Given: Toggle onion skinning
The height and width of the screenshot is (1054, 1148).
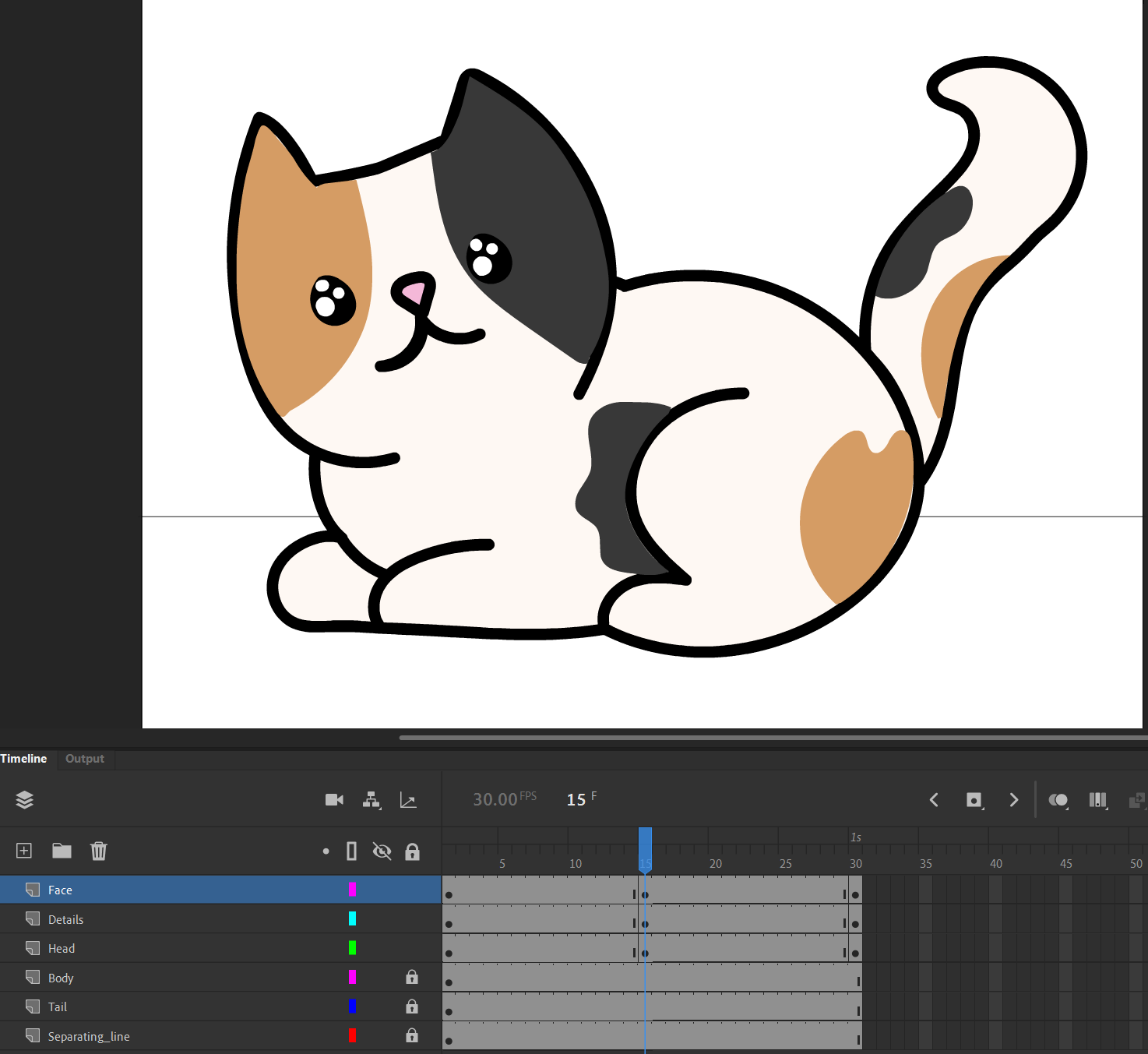Looking at the screenshot, I should (1058, 800).
